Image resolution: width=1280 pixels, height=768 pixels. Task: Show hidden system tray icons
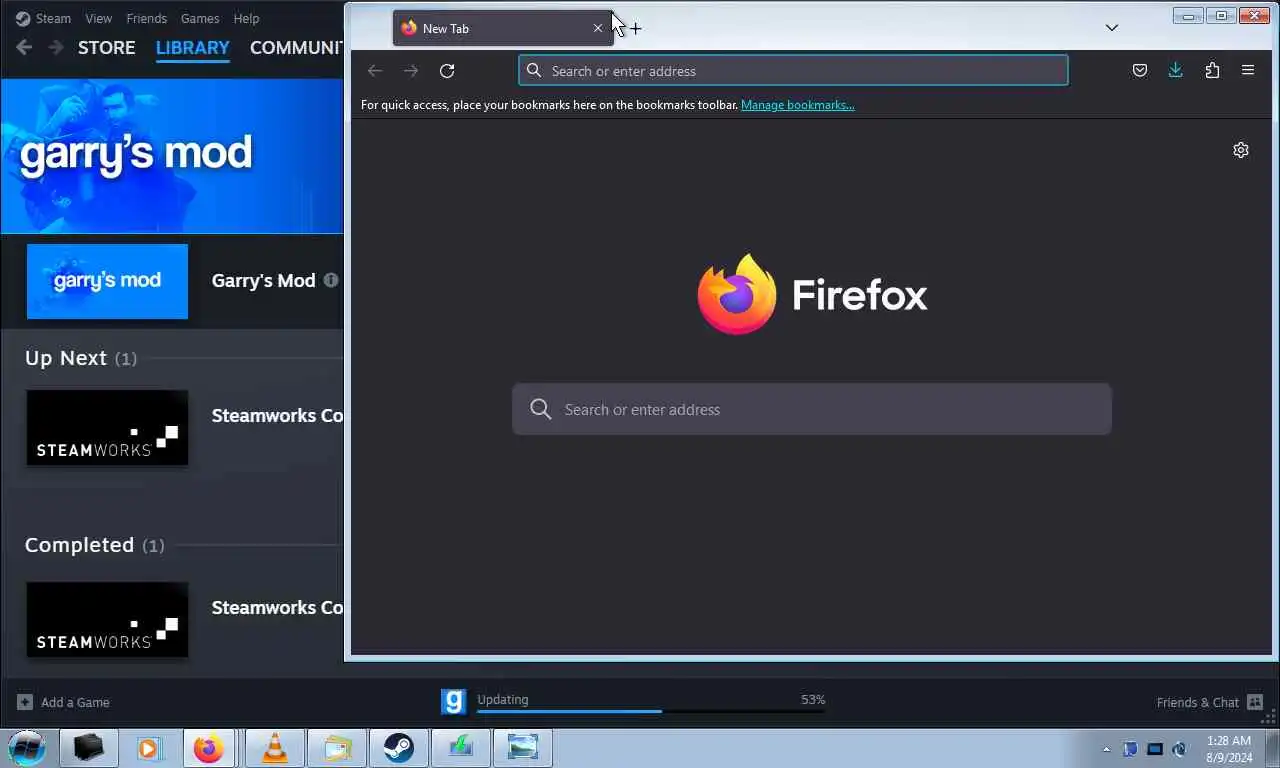tap(1106, 749)
